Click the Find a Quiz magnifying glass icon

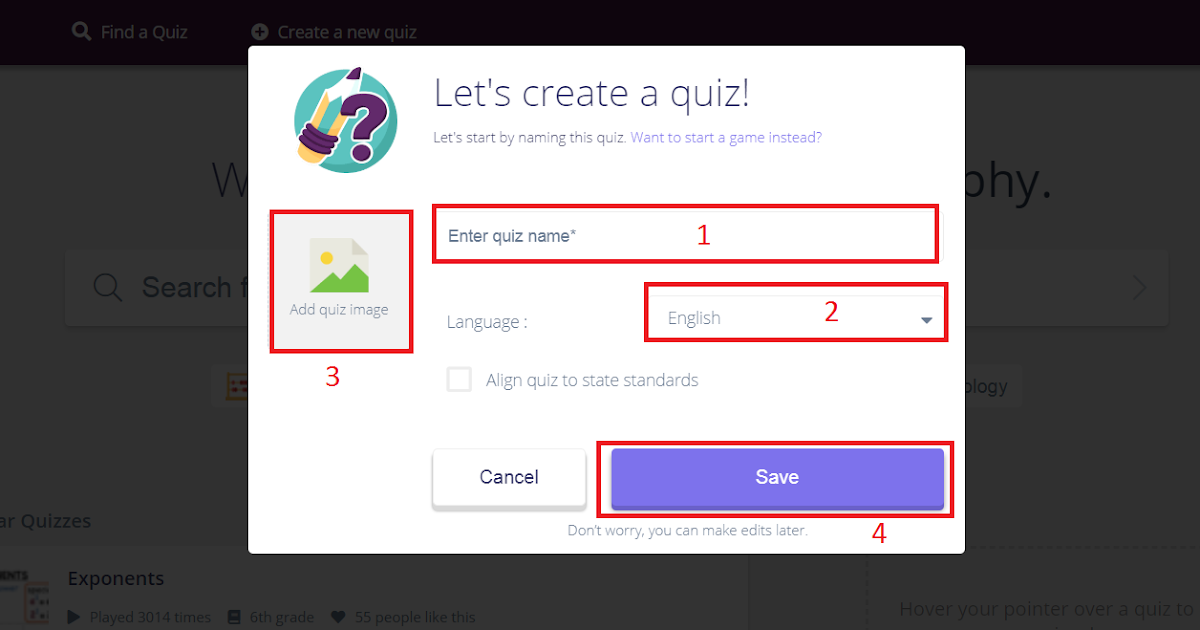pyautogui.click(x=81, y=31)
